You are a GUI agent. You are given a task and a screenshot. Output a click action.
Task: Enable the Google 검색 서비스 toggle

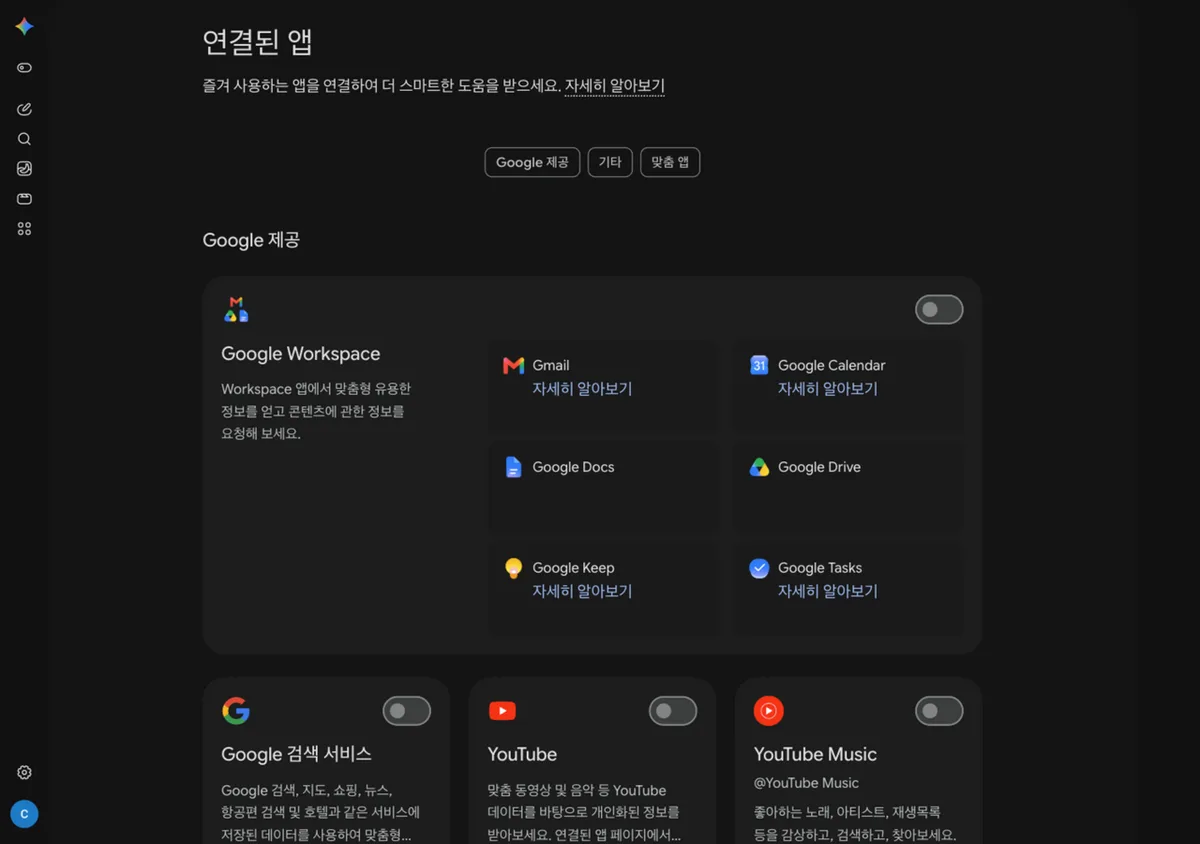tap(407, 711)
